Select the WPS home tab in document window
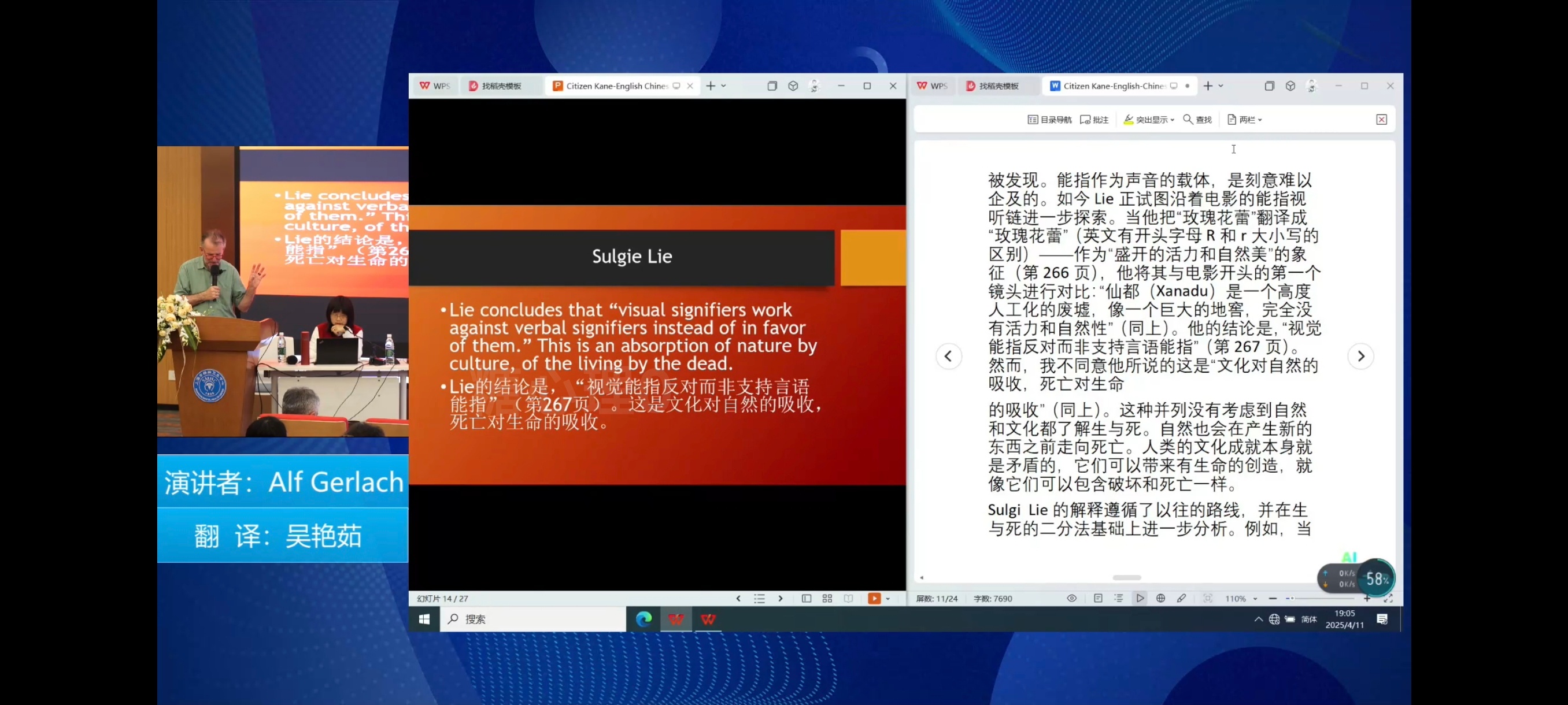The height and width of the screenshot is (705, 1568). pyautogui.click(x=933, y=86)
